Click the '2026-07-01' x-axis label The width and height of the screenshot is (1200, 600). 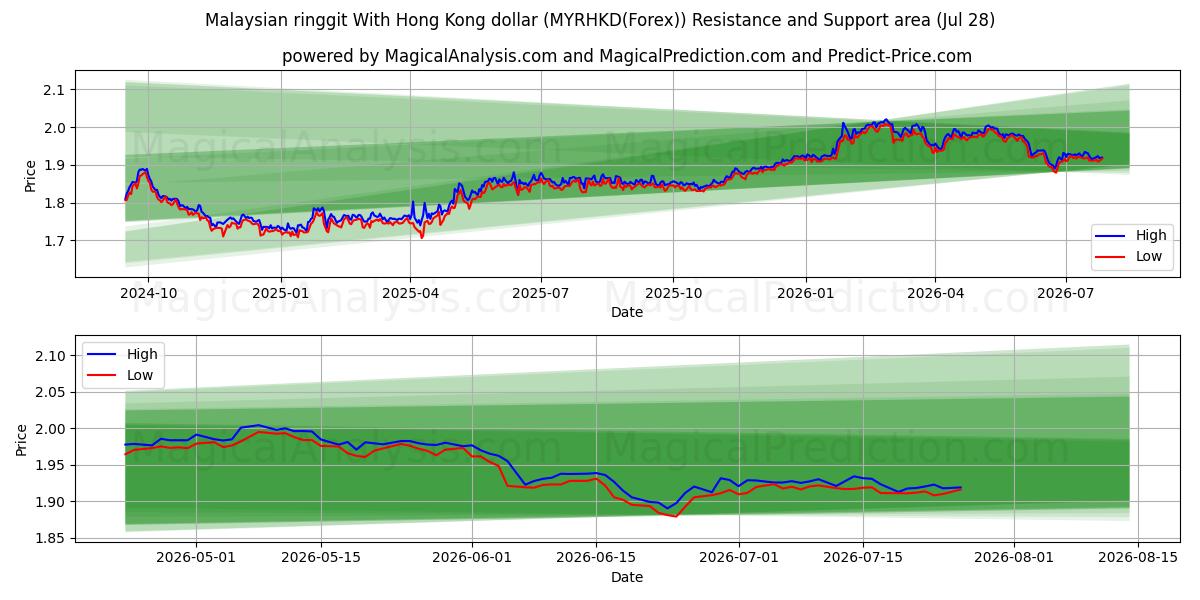(x=739, y=557)
